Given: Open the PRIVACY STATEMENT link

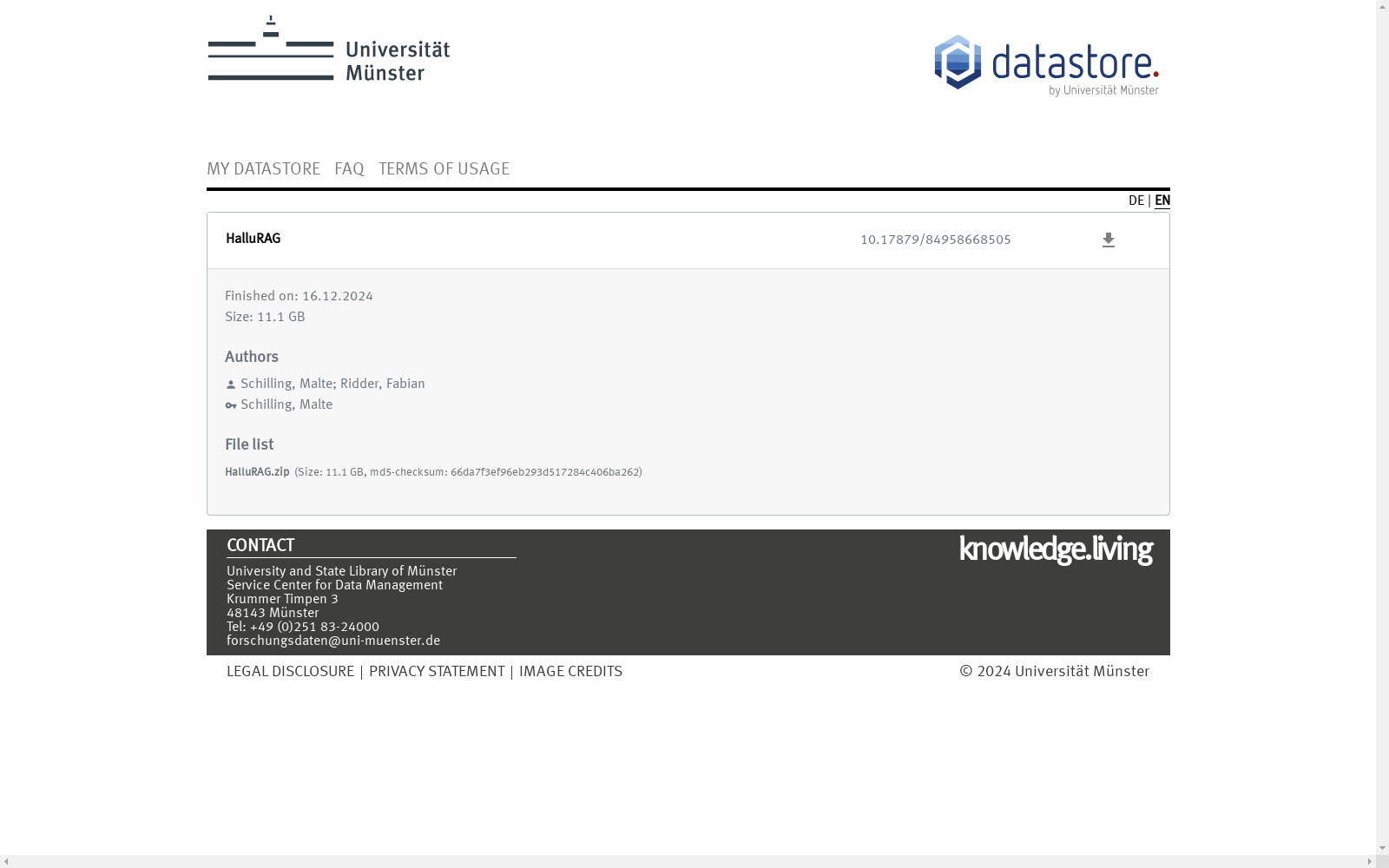Looking at the screenshot, I should tap(437, 672).
